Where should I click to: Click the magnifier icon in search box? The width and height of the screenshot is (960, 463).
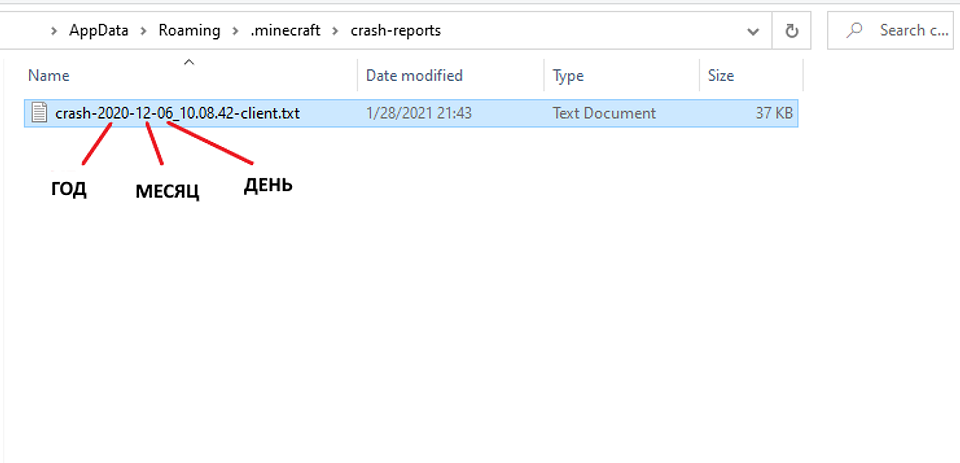854,30
